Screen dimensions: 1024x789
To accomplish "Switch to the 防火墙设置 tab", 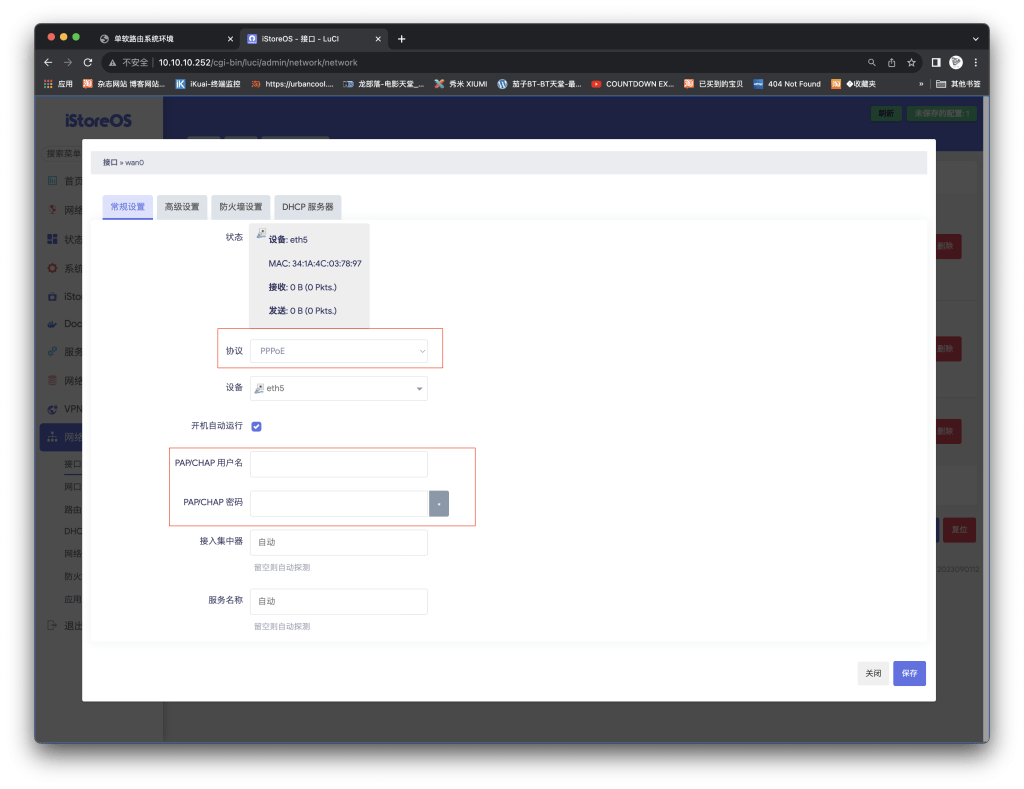I will pos(241,207).
